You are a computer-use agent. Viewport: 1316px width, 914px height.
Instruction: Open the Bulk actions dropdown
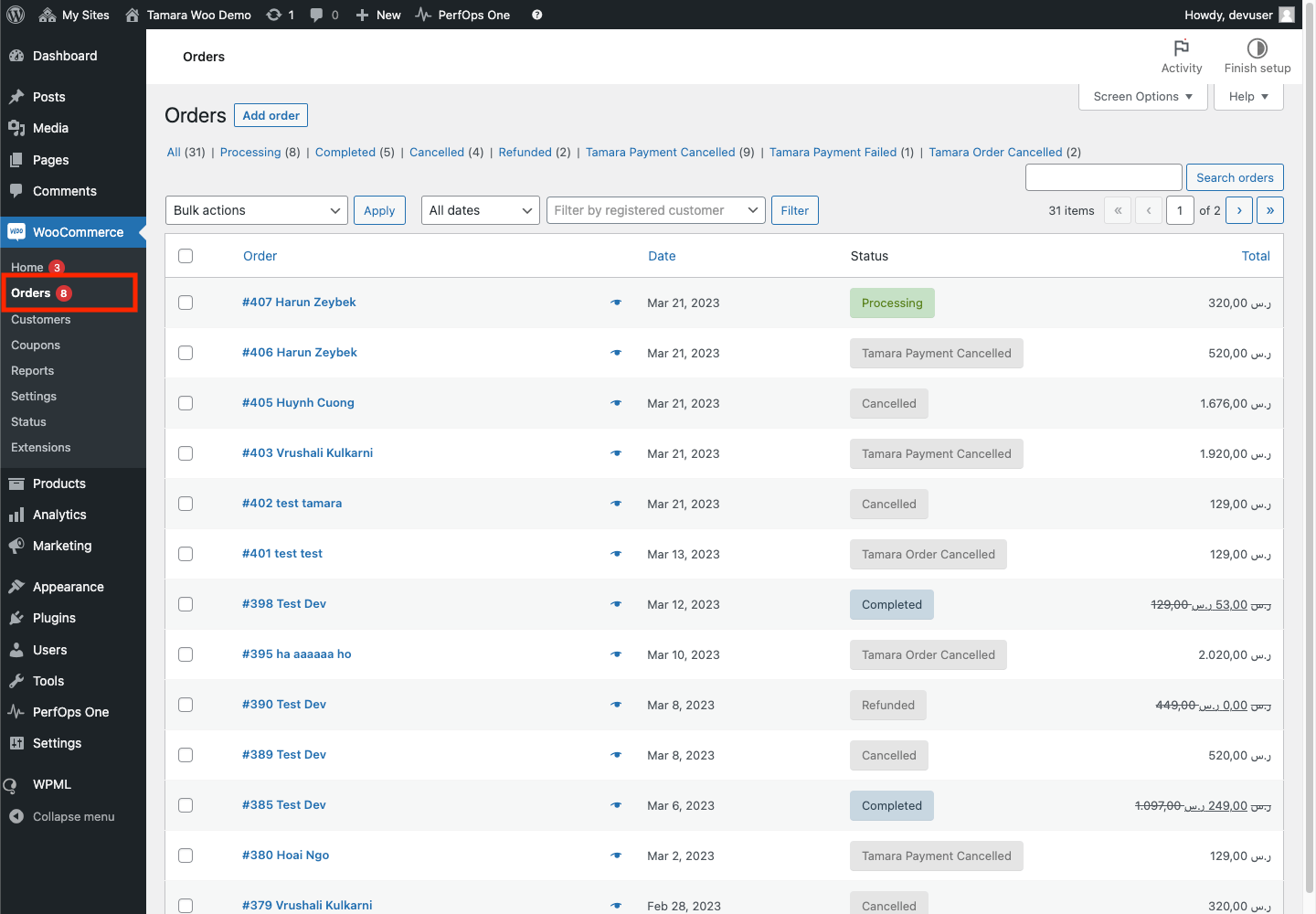click(x=257, y=210)
